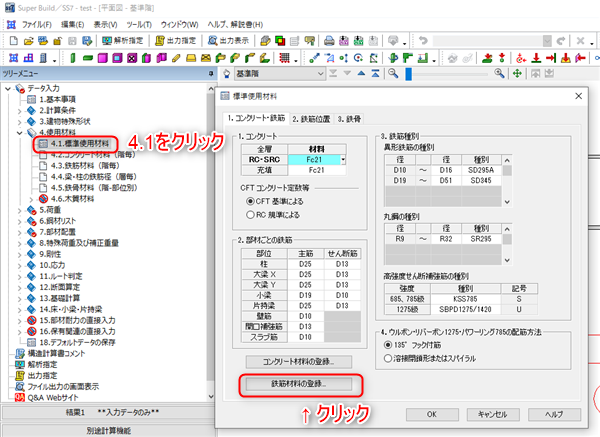
Task: Select the RC 規準による radio button
Action: (x=249, y=213)
